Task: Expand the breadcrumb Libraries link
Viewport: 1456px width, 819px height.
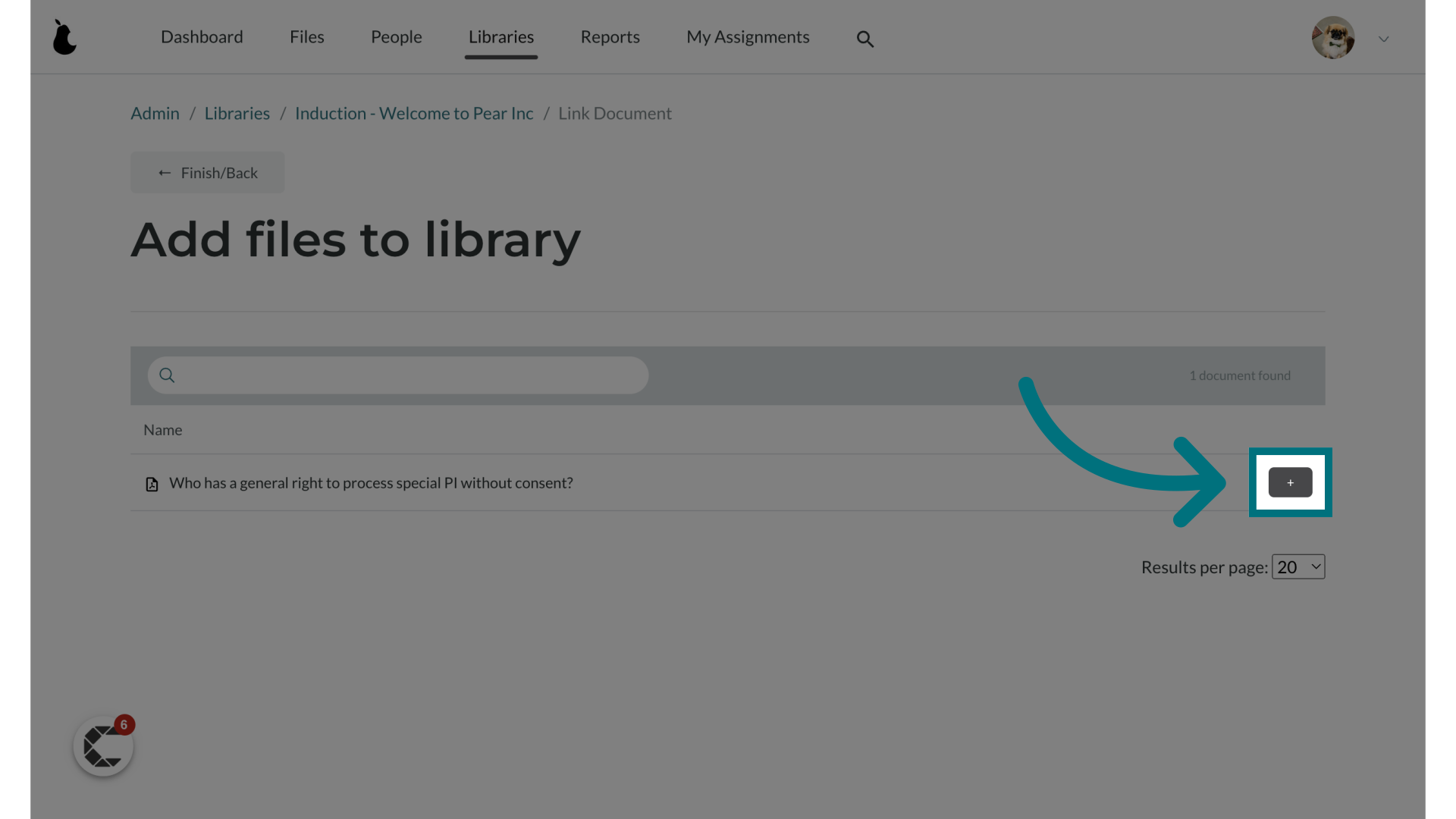Action: tap(237, 113)
